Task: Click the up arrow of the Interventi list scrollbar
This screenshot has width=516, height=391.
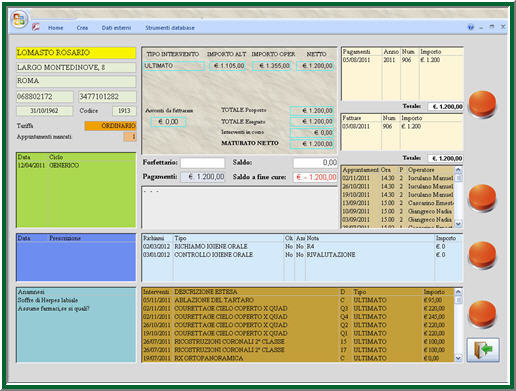Action: click(458, 292)
